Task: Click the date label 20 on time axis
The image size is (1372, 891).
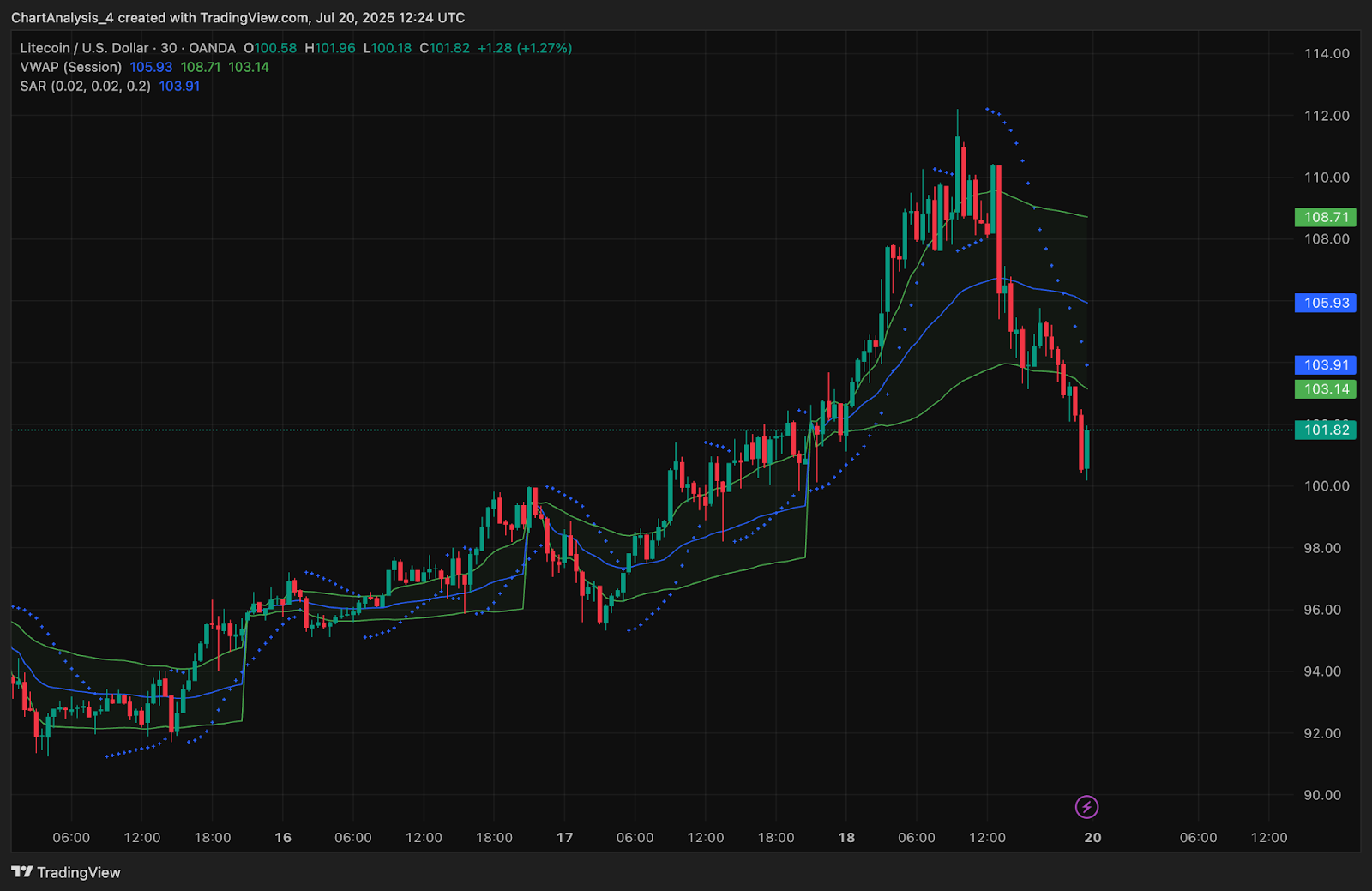Action: (x=1092, y=838)
